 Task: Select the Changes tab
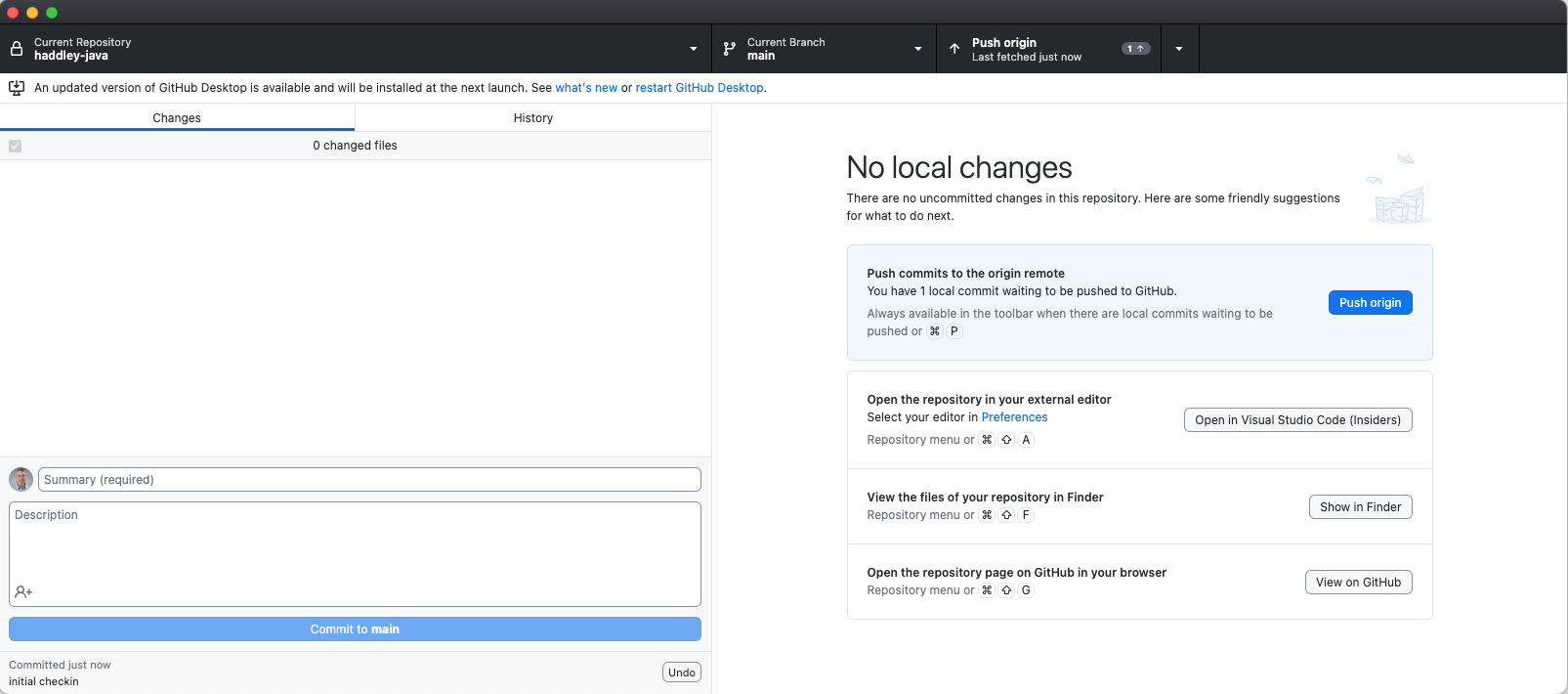point(177,118)
